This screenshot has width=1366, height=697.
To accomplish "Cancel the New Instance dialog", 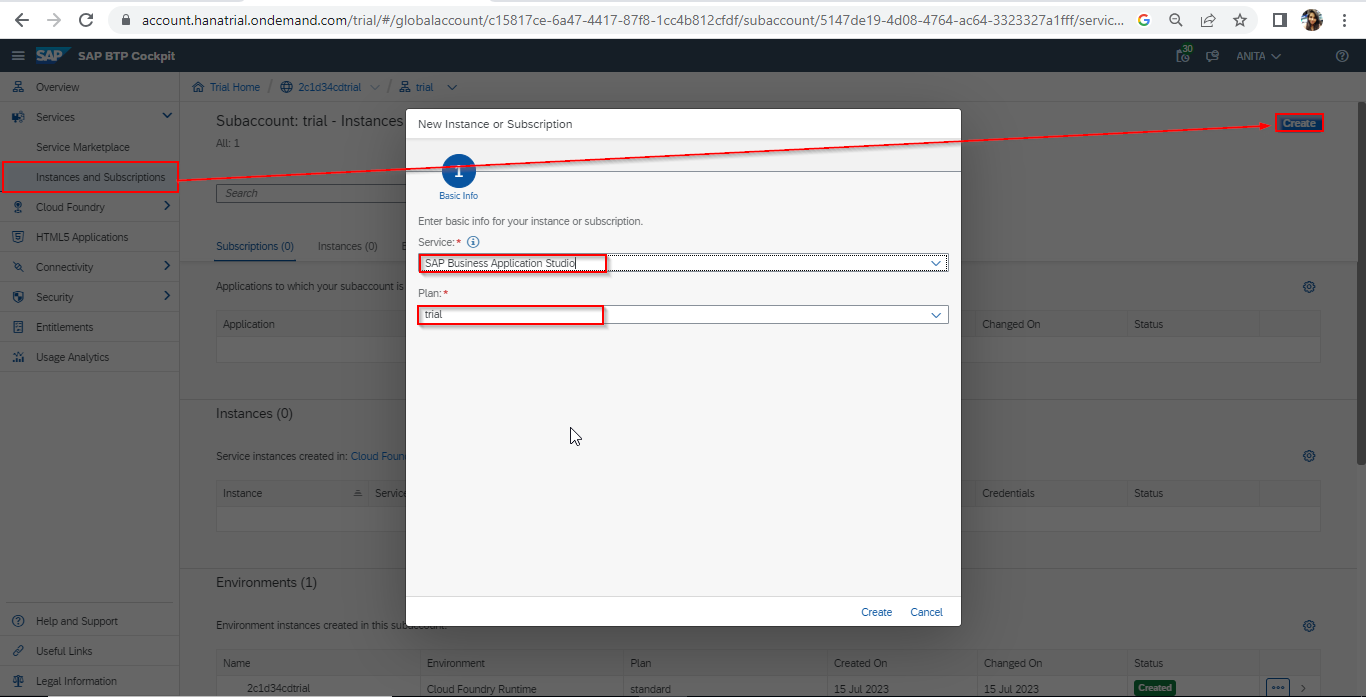I will coord(926,612).
